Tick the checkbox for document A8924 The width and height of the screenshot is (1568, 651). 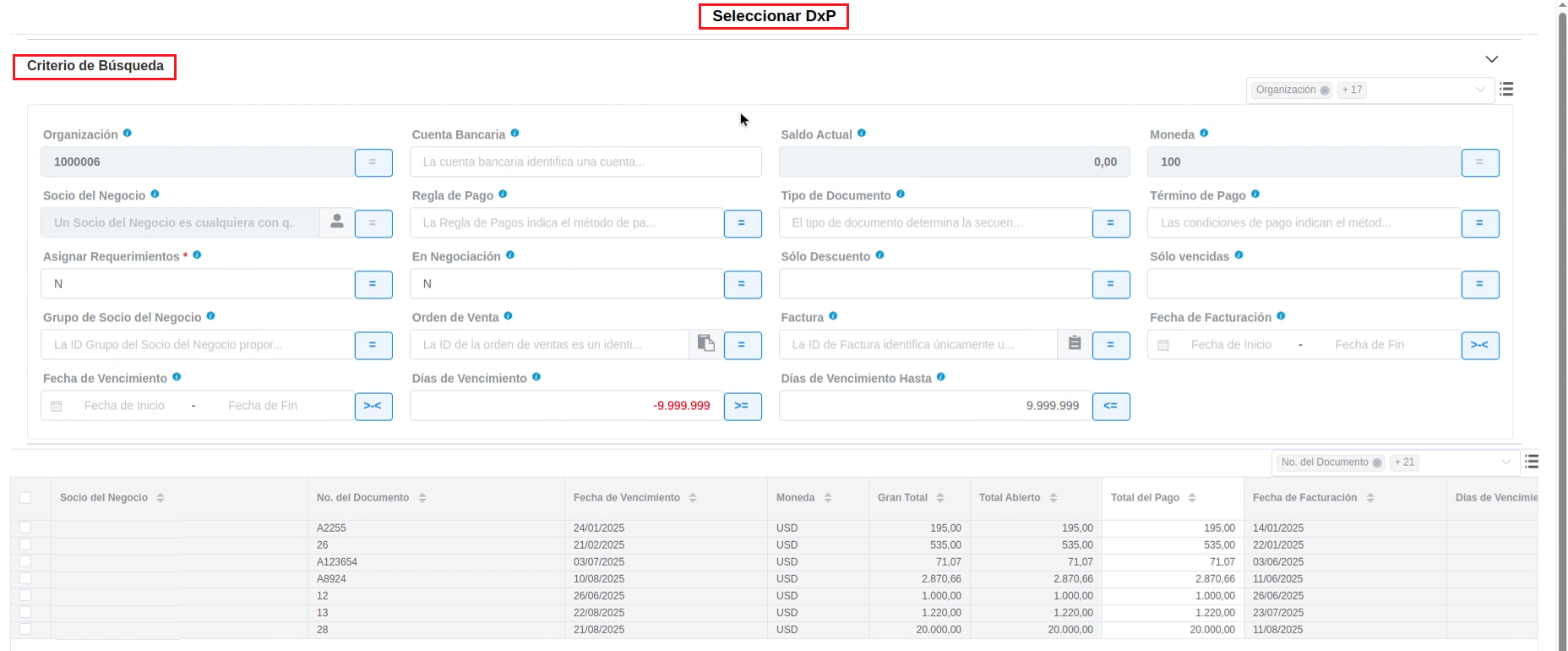tap(25, 578)
